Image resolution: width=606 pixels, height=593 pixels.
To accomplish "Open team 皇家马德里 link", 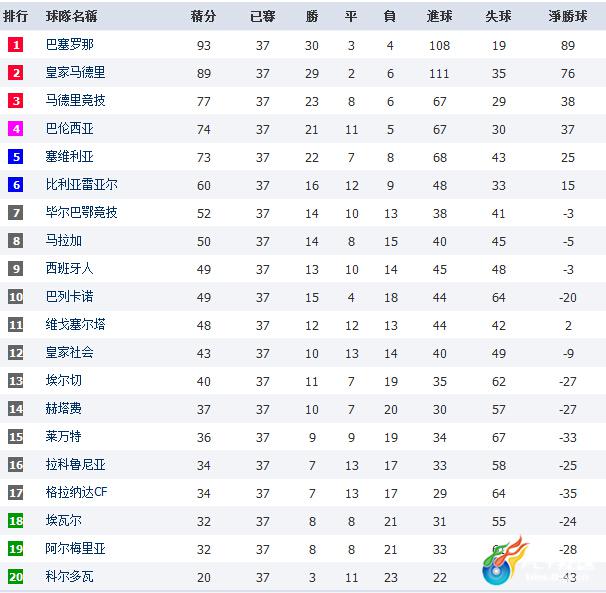I will (75, 73).
